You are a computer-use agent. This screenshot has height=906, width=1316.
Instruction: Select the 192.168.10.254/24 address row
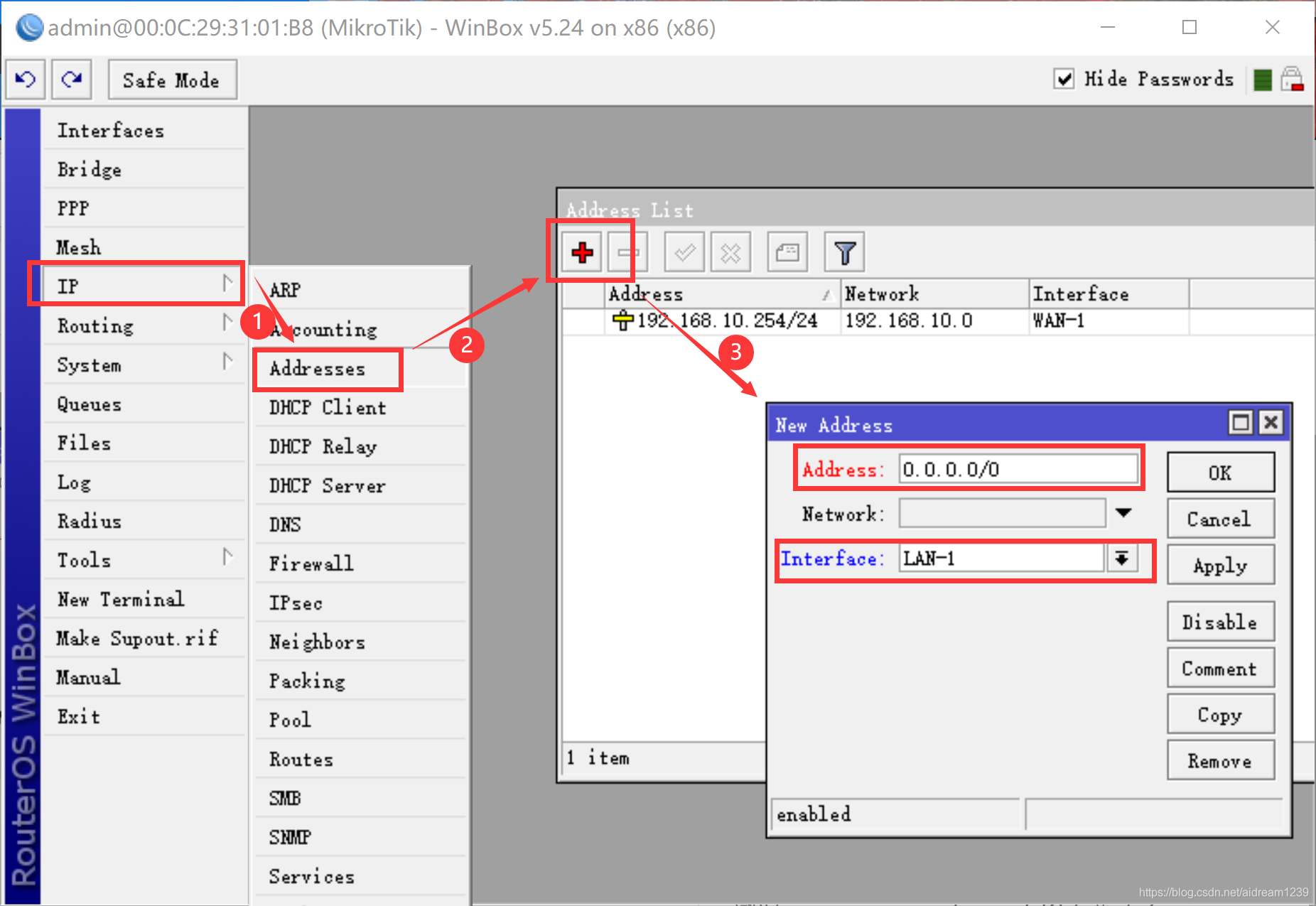(x=938, y=320)
